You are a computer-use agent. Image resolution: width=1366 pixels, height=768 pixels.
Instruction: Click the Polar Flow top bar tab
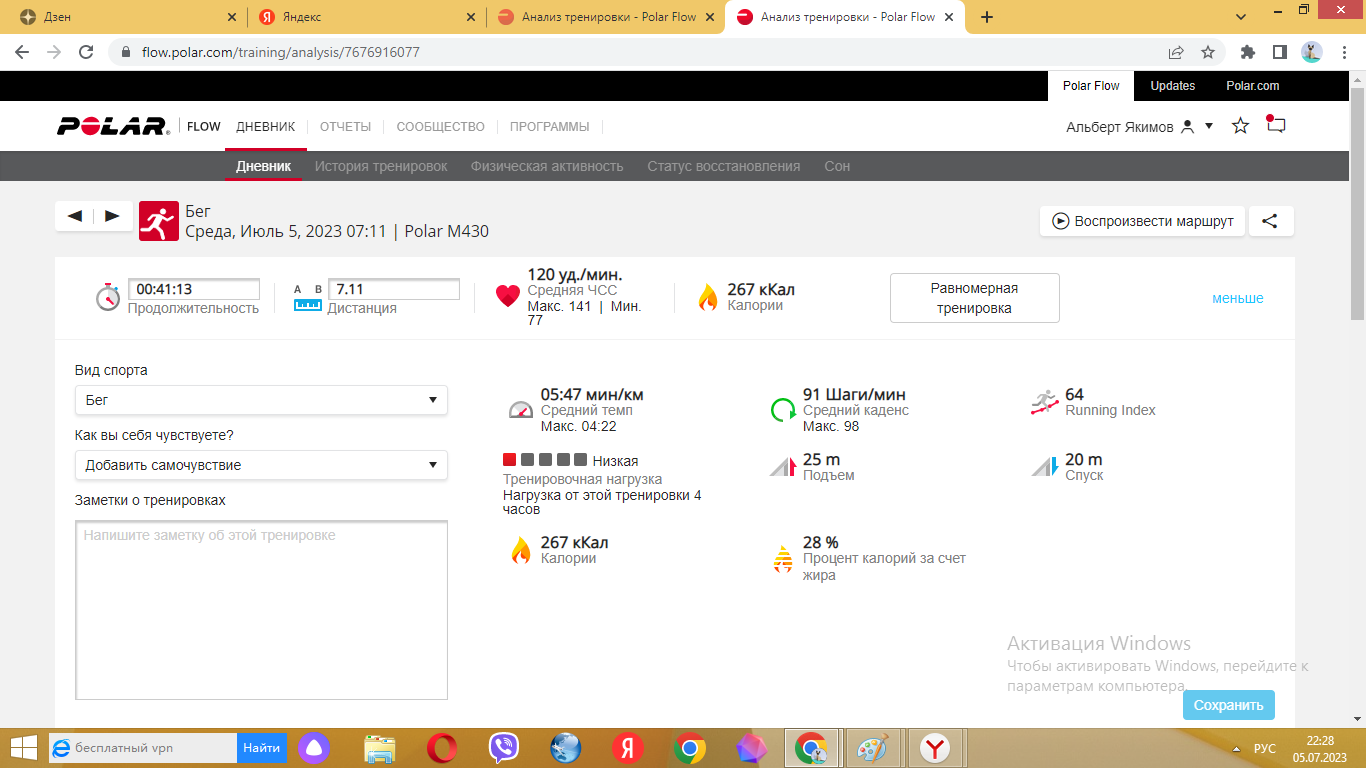(x=1091, y=86)
